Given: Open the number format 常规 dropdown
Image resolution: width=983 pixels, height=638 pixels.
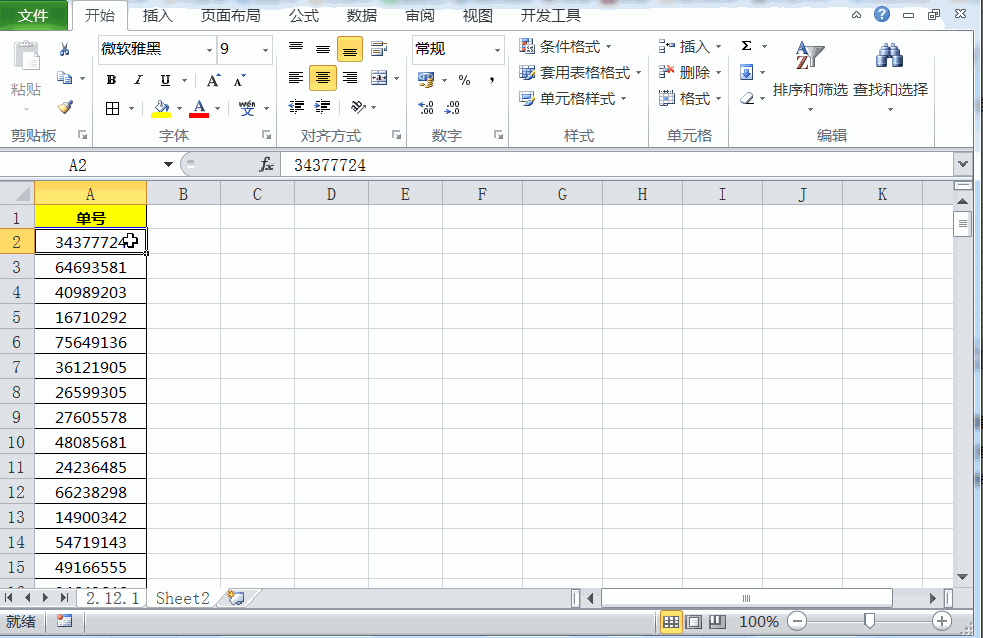Looking at the screenshot, I should point(497,50).
